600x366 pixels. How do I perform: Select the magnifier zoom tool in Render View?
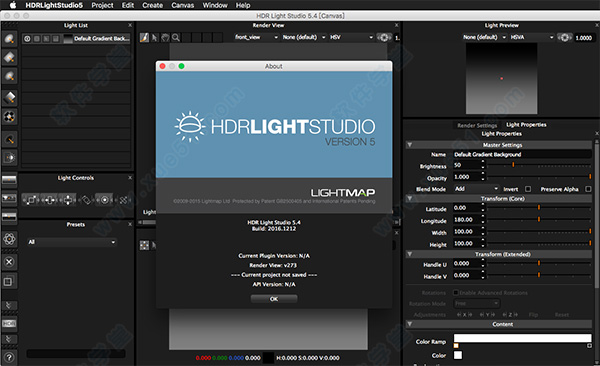coord(176,38)
